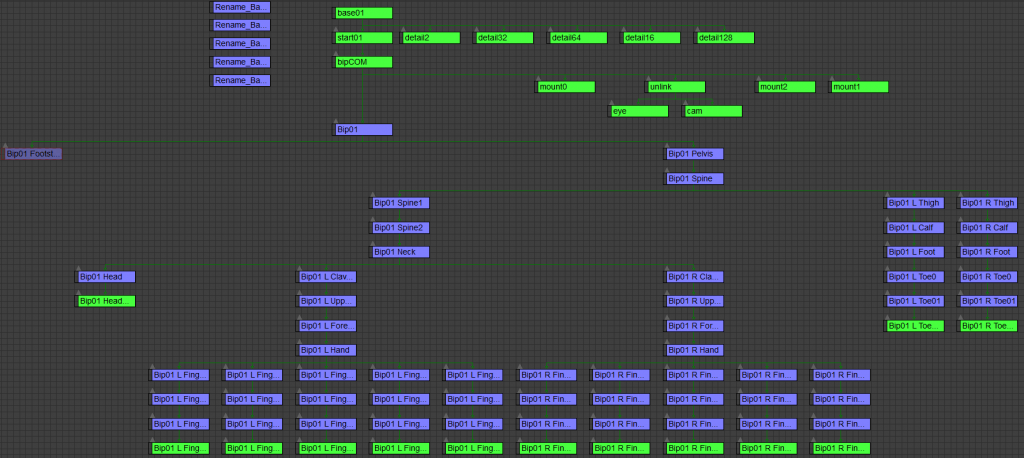Choose the mount0 node
The image size is (1024, 458).
tap(567, 87)
